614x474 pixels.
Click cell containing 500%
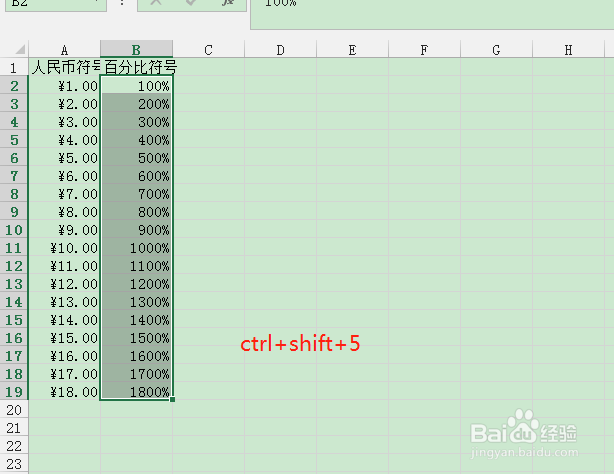coord(136,157)
